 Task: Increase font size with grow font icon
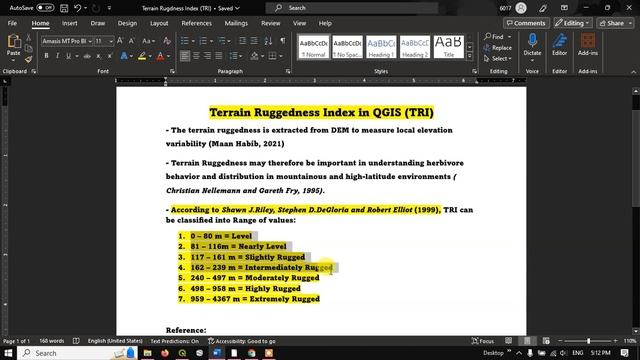pos(120,41)
